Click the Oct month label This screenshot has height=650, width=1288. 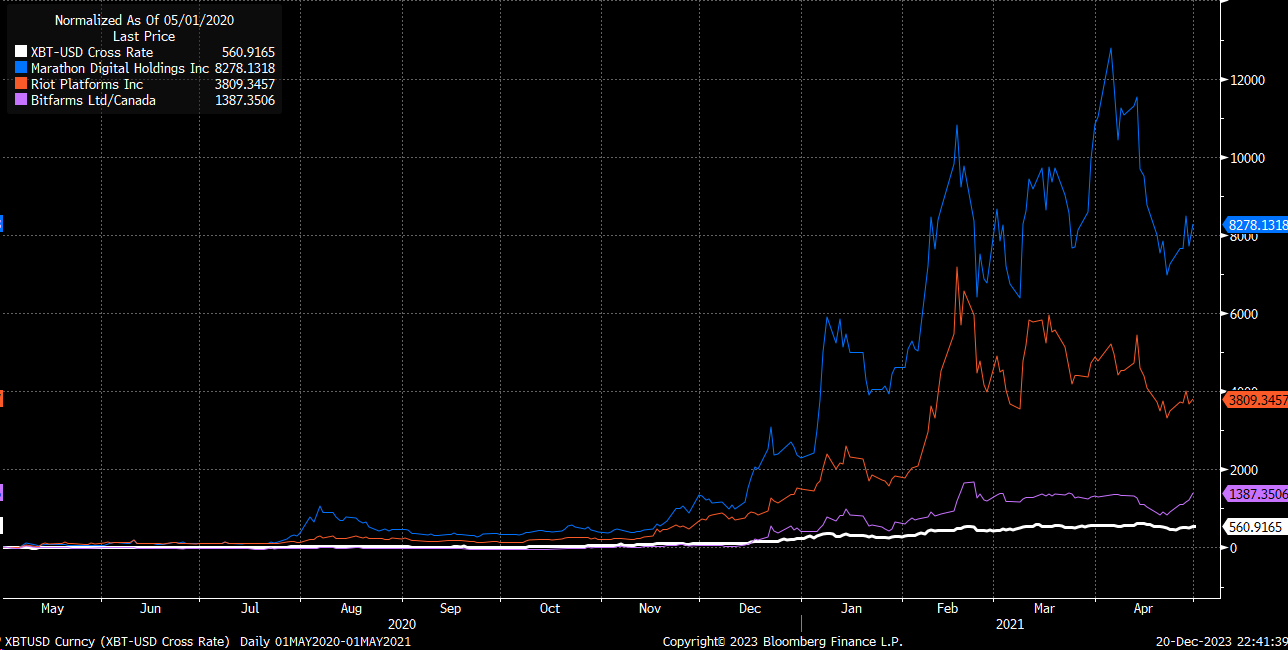click(x=550, y=608)
